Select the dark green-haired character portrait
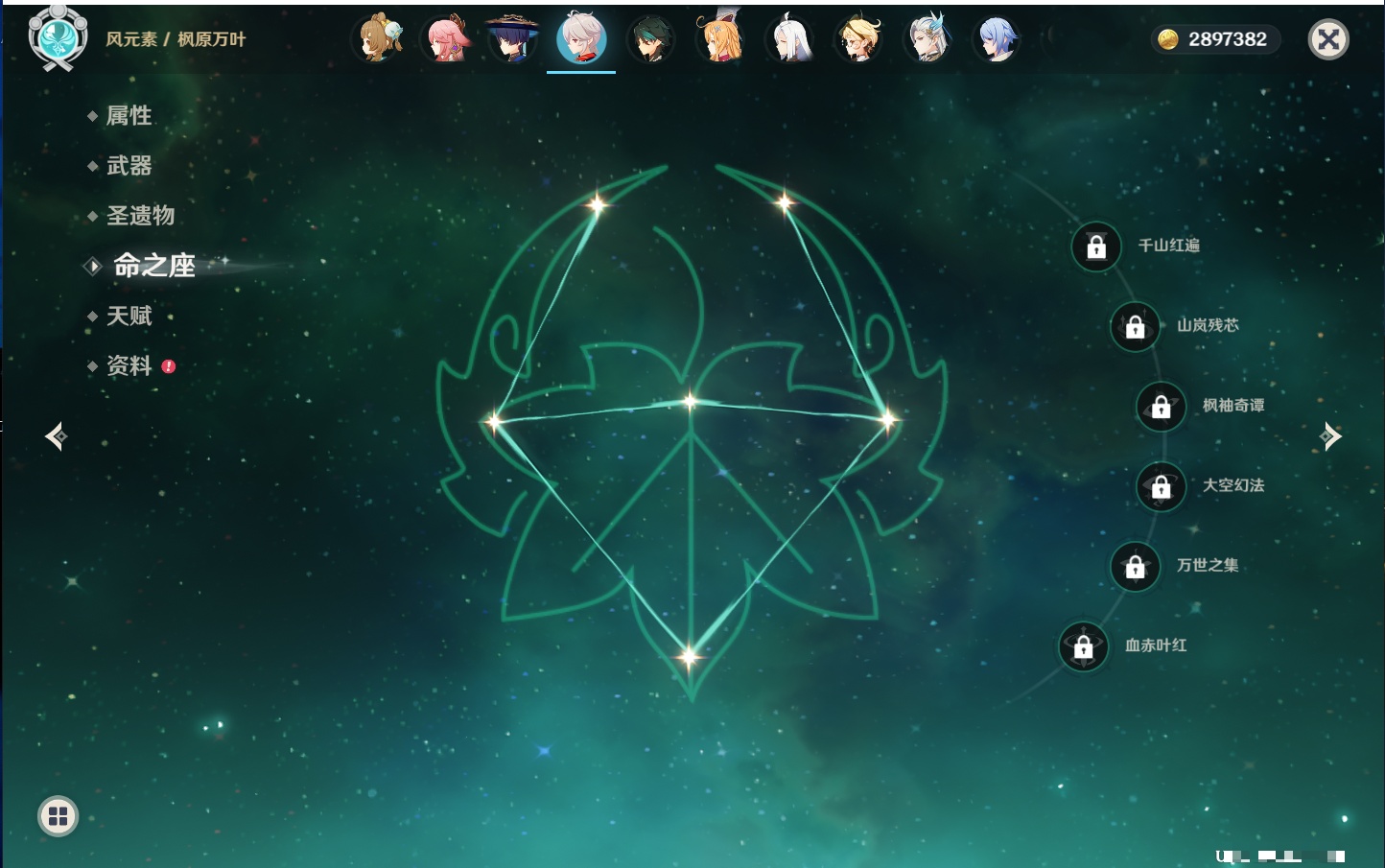 coord(651,39)
